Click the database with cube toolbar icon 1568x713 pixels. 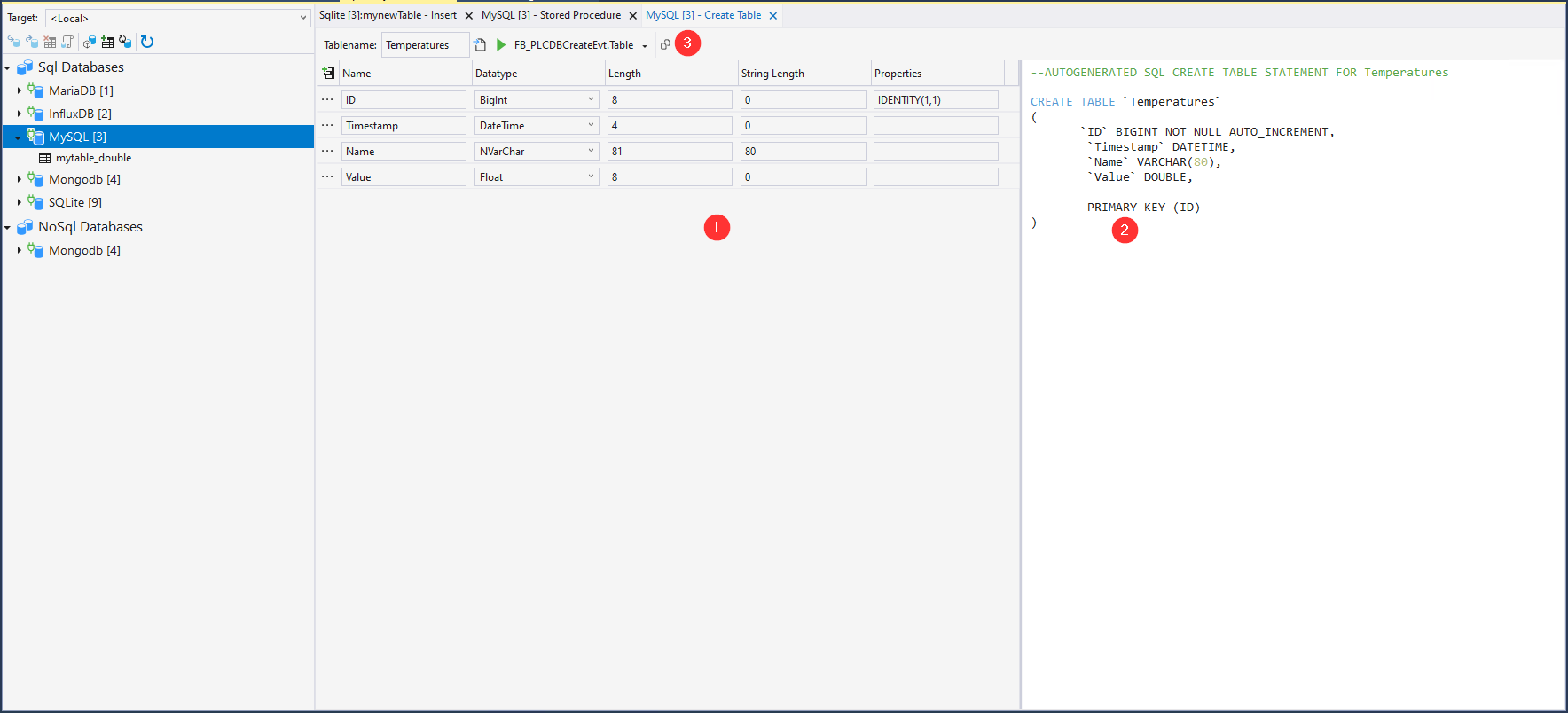point(90,42)
